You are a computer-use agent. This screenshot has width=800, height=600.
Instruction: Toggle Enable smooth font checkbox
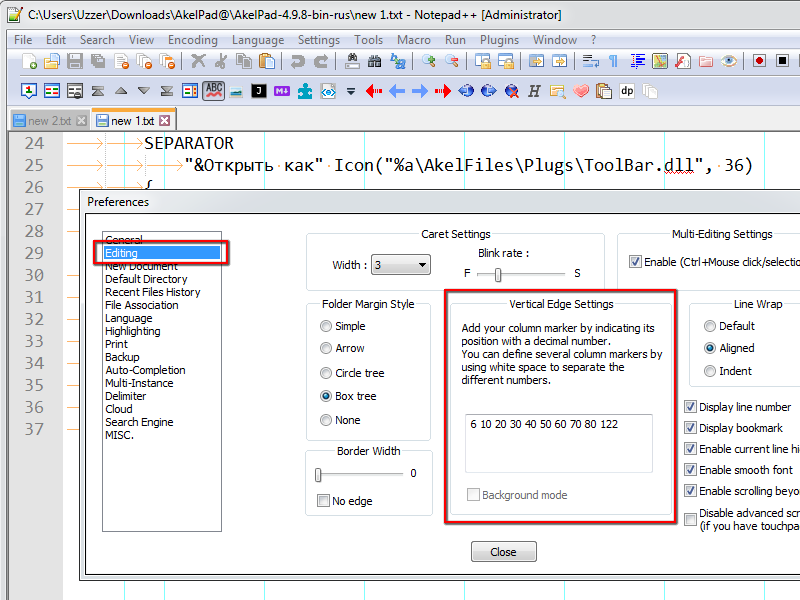point(690,469)
